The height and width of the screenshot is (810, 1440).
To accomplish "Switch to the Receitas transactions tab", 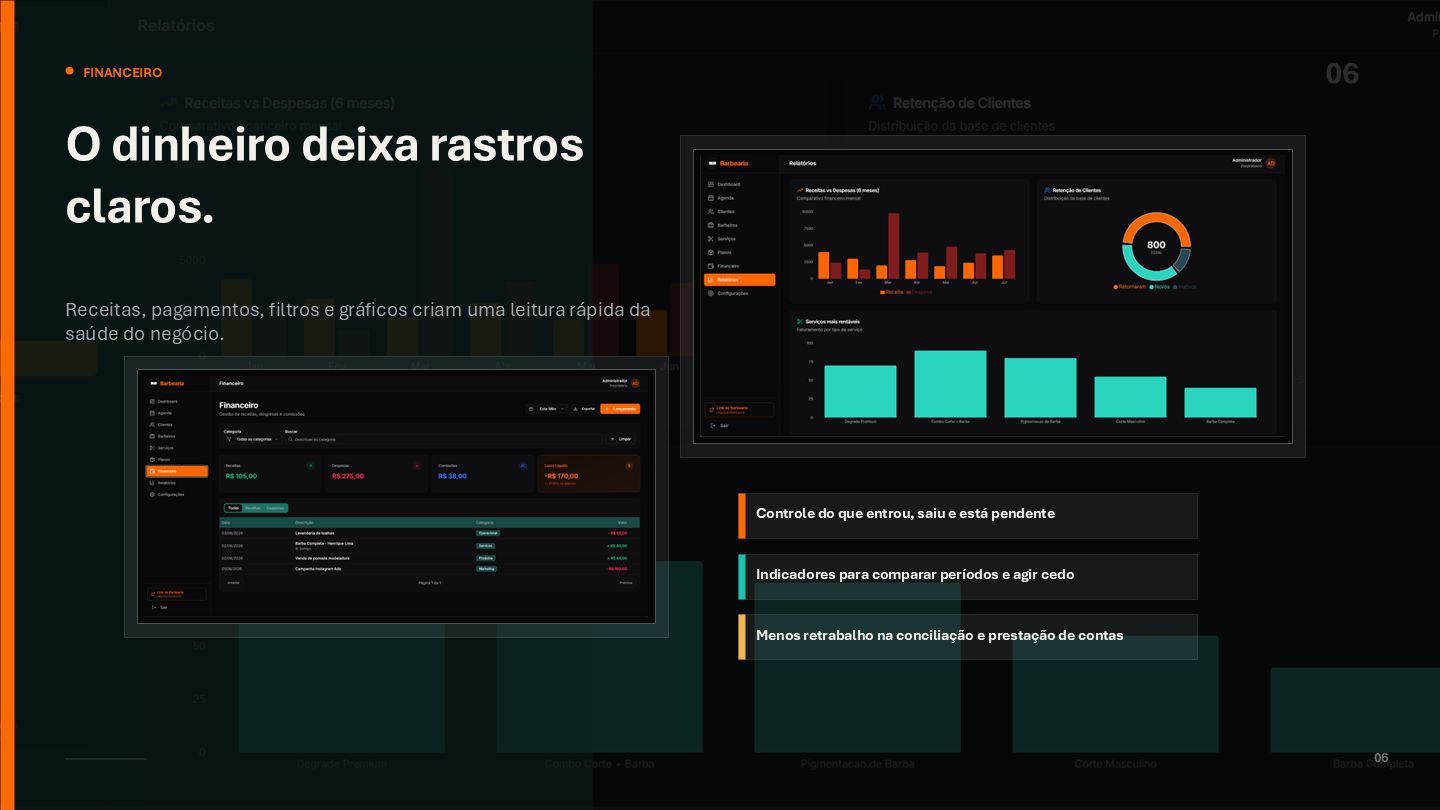I will [x=253, y=508].
